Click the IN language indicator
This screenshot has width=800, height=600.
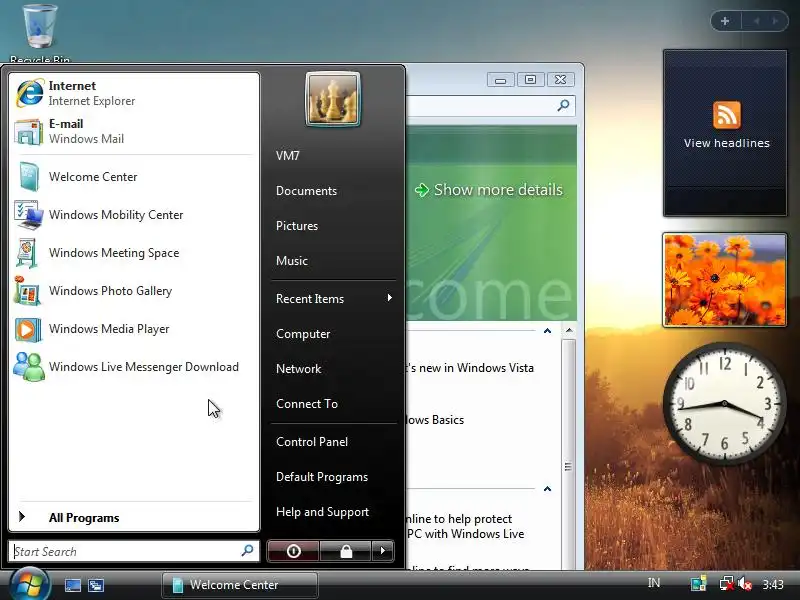point(654,583)
